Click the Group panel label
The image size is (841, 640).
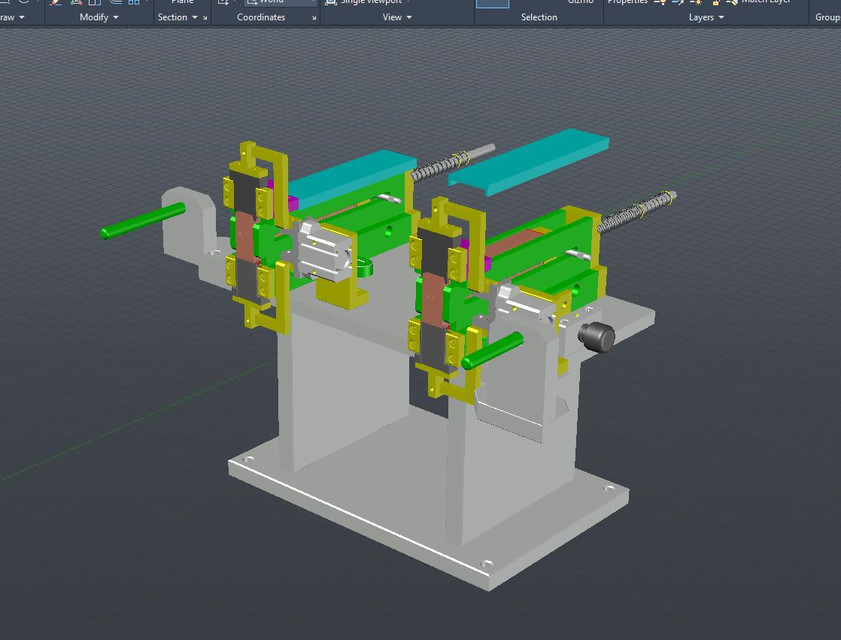(828, 17)
